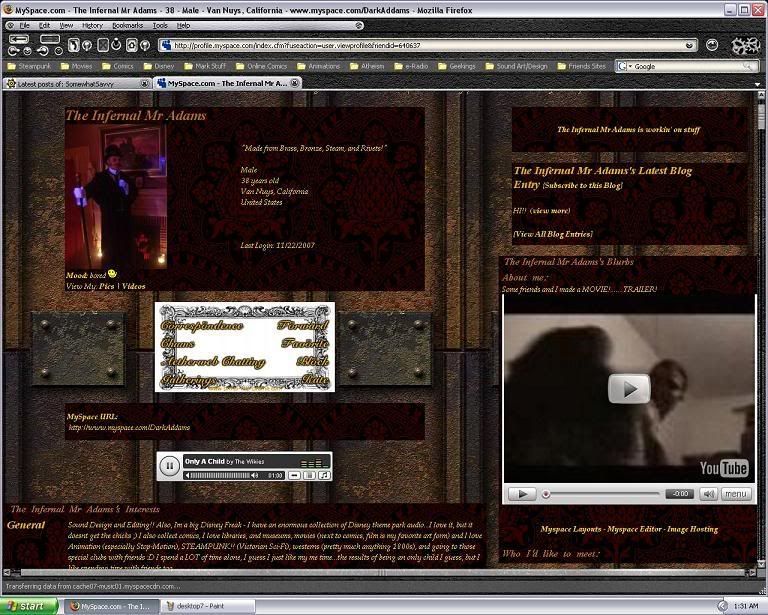Click the URL address bar field
The width and height of the screenshot is (768, 615).
pyautogui.click(x=427, y=46)
